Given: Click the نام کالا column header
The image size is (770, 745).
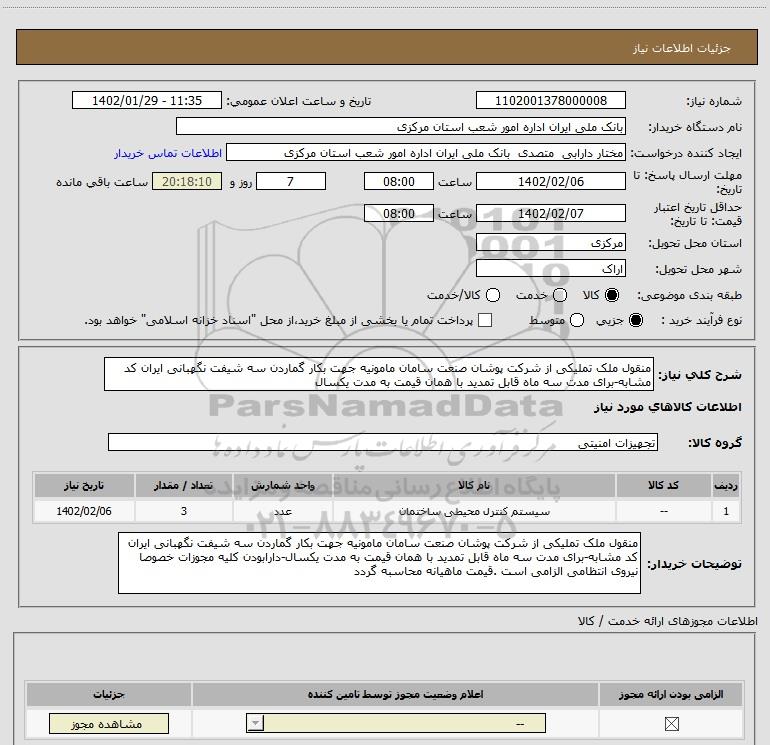Looking at the screenshot, I should point(474,485).
